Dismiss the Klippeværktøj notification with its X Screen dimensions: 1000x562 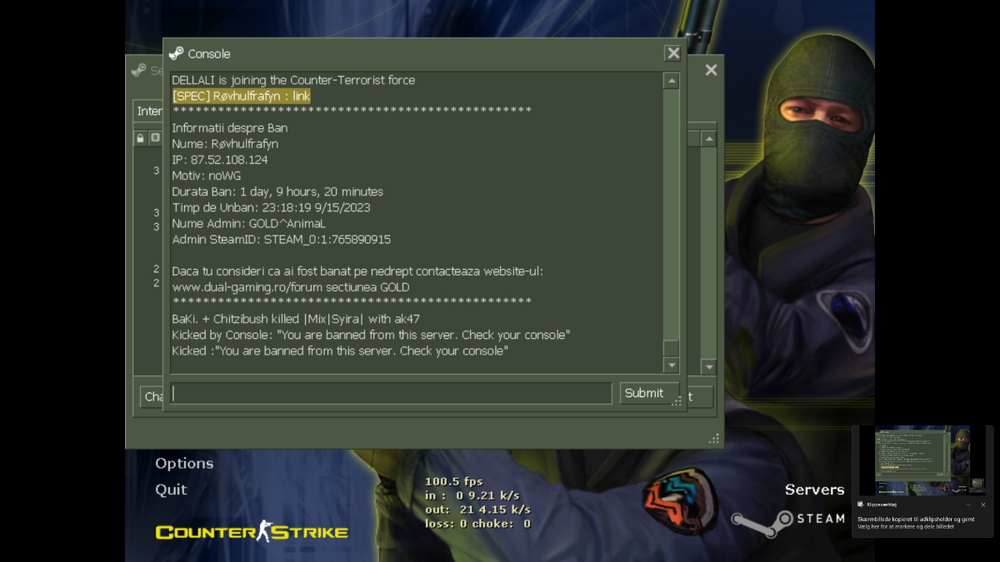pyautogui.click(x=983, y=505)
